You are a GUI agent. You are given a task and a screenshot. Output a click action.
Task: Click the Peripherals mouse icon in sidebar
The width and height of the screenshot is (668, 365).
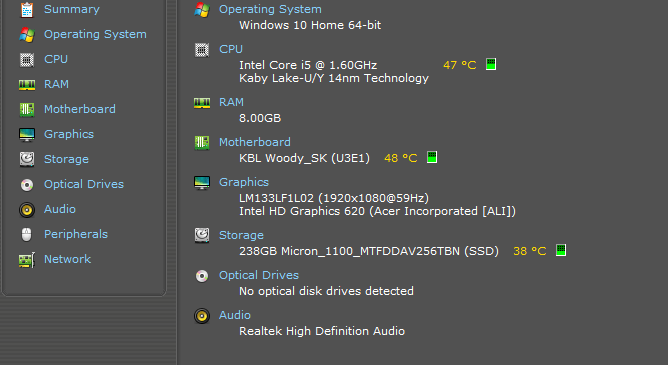coord(27,234)
